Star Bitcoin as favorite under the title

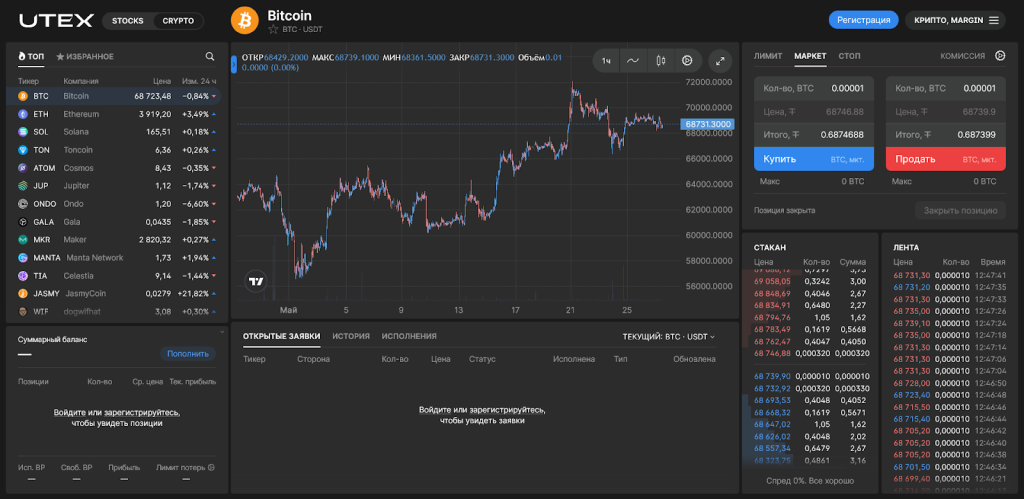273,31
